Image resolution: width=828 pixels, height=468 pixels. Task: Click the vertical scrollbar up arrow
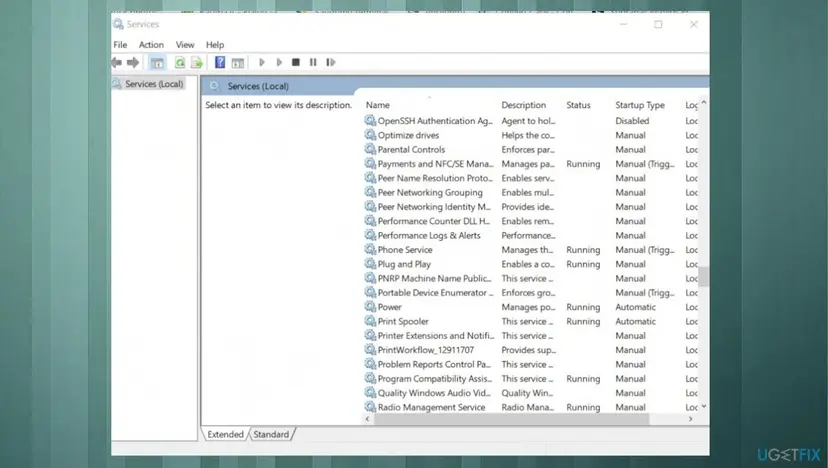(703, 103)
